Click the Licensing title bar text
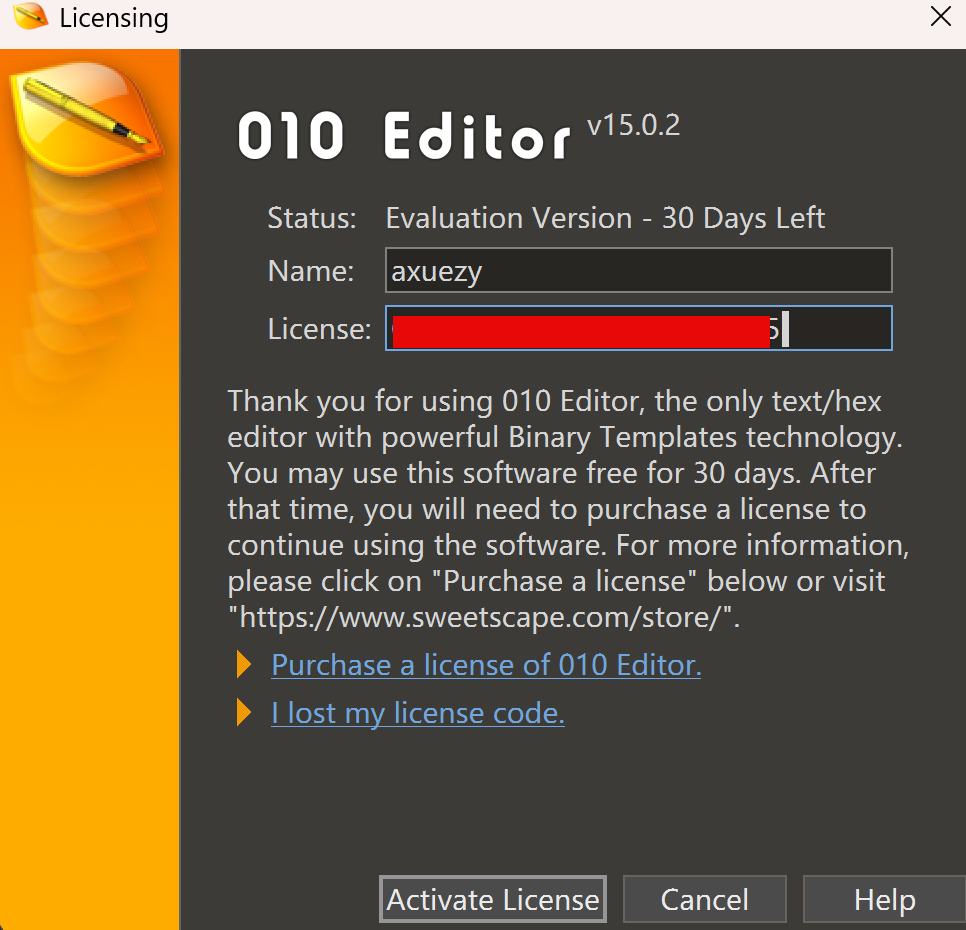966x930 pixels. click(114, 18)
